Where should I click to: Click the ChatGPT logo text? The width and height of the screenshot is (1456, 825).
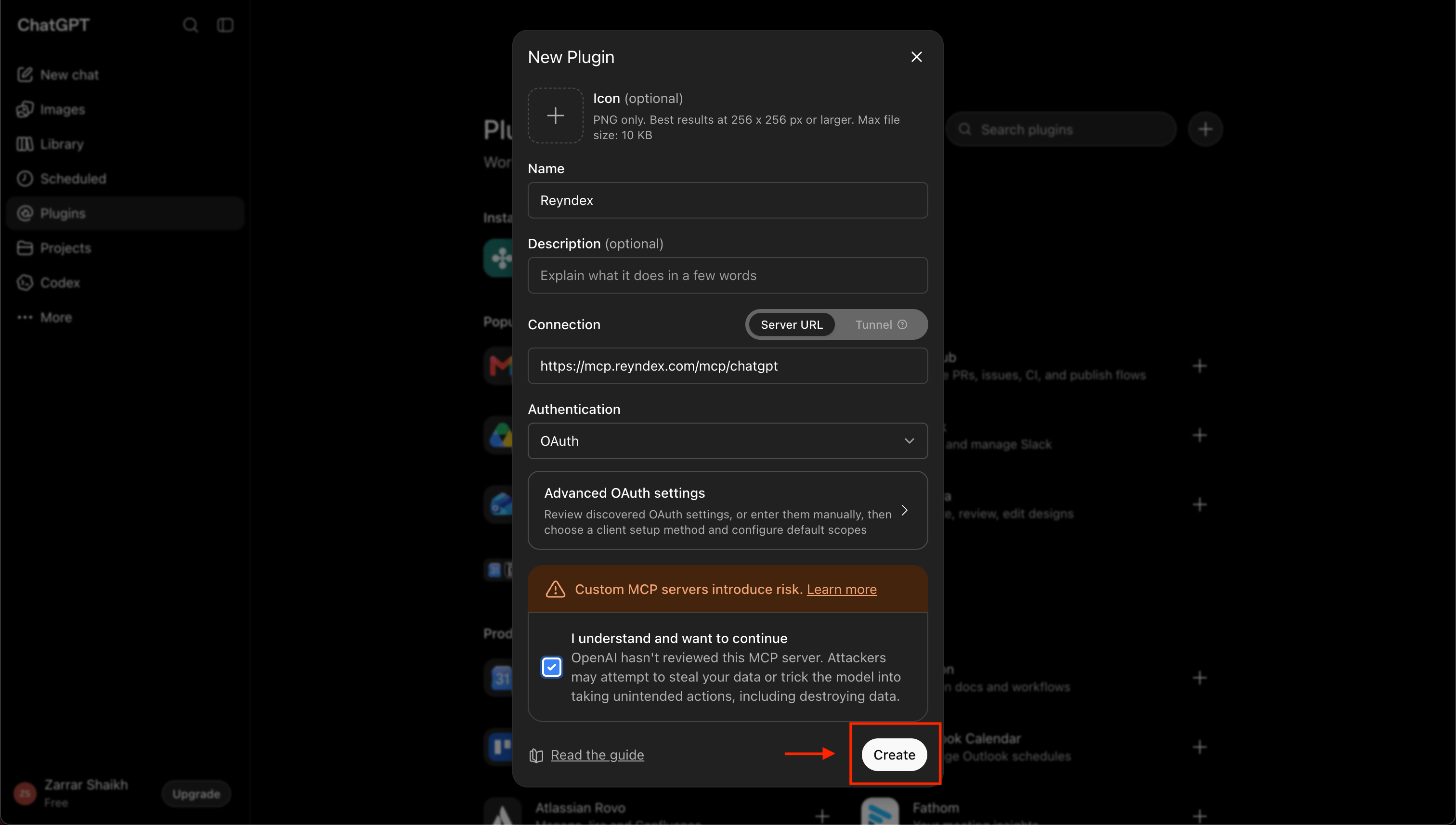[53, 25]
